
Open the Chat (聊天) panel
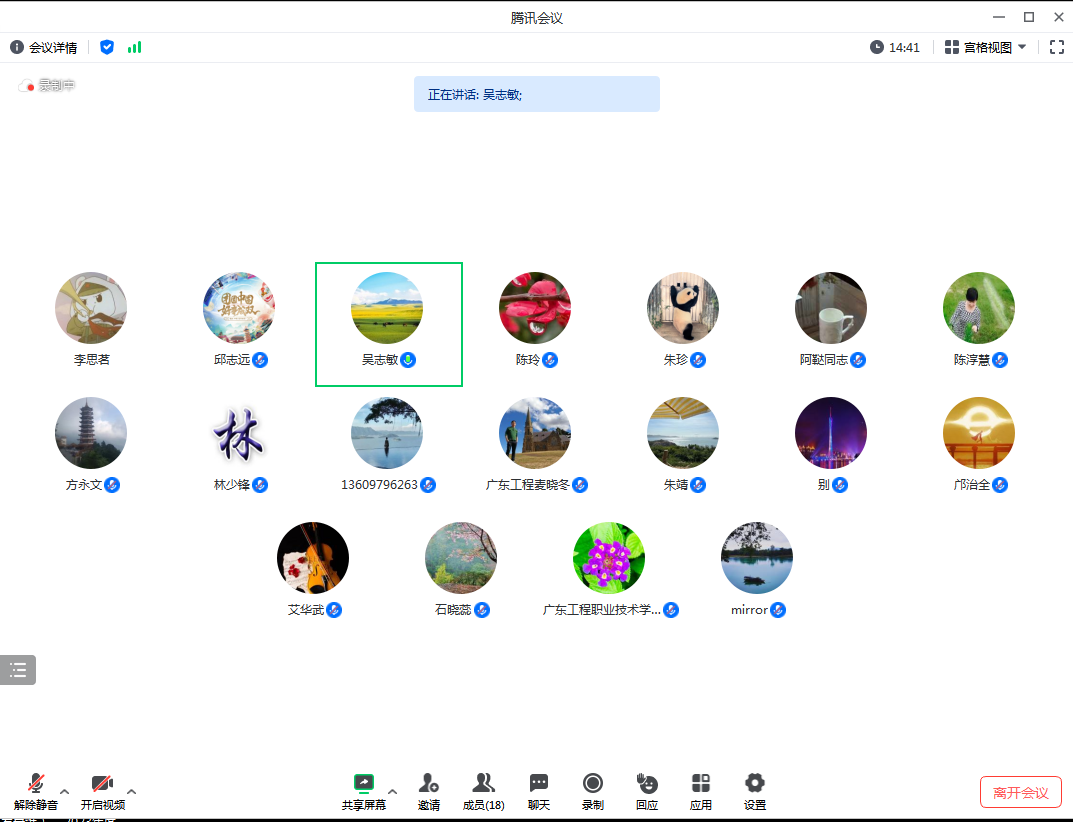[539, 783]
